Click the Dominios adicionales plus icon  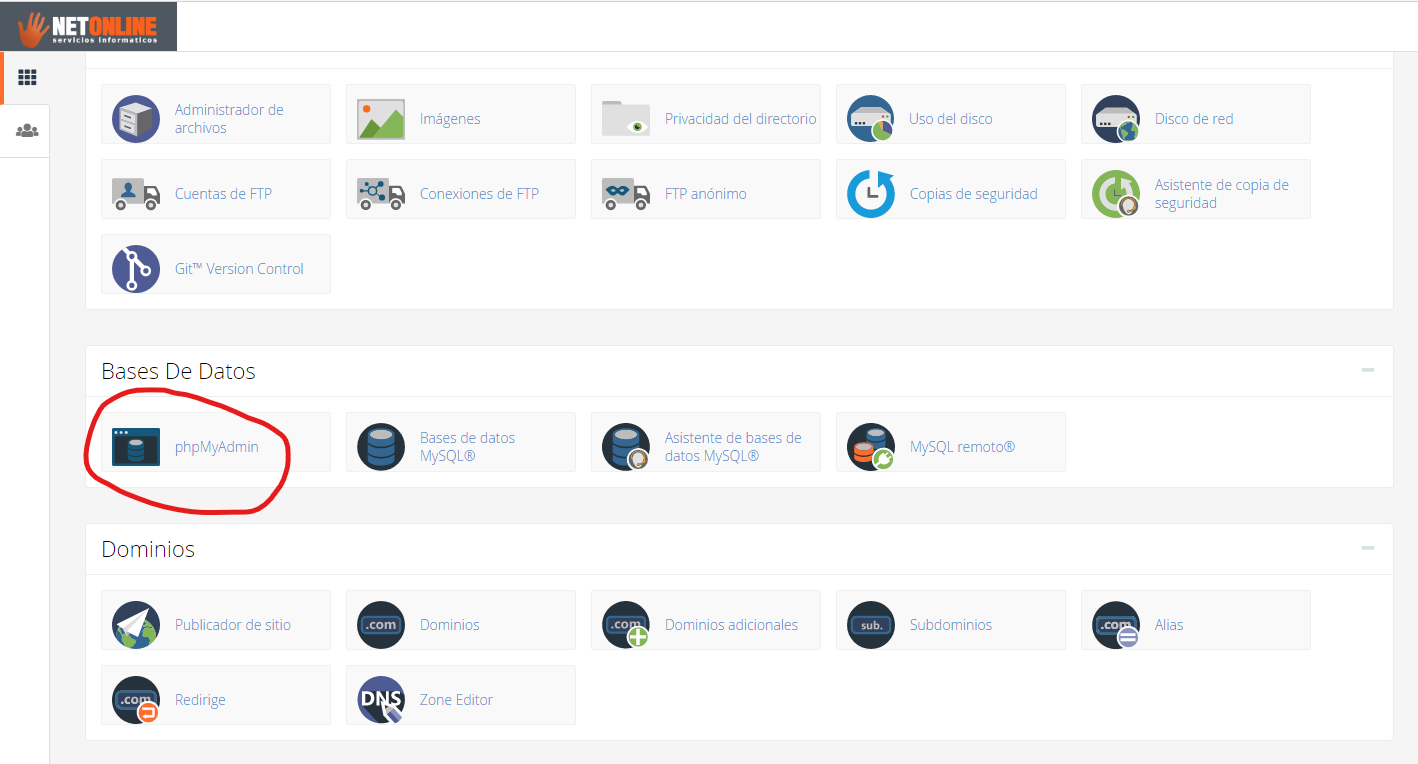tap(626, 625)
